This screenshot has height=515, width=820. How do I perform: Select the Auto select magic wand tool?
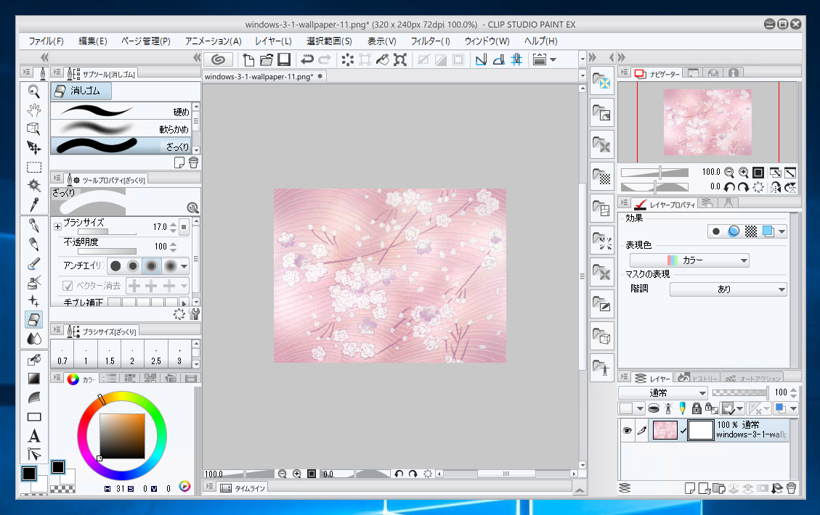34,185
